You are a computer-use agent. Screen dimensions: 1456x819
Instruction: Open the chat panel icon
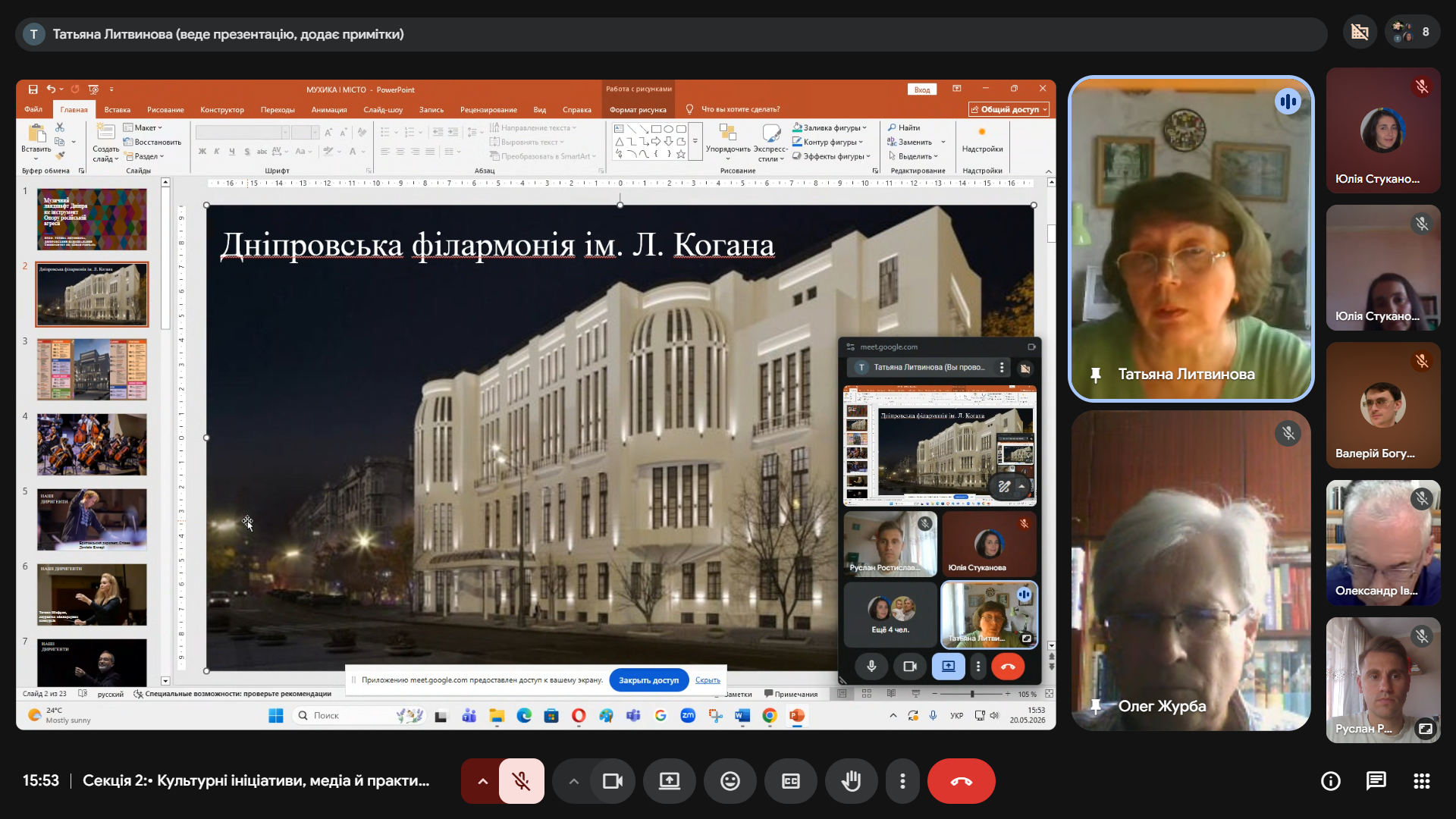click(x=1376, y=781)
